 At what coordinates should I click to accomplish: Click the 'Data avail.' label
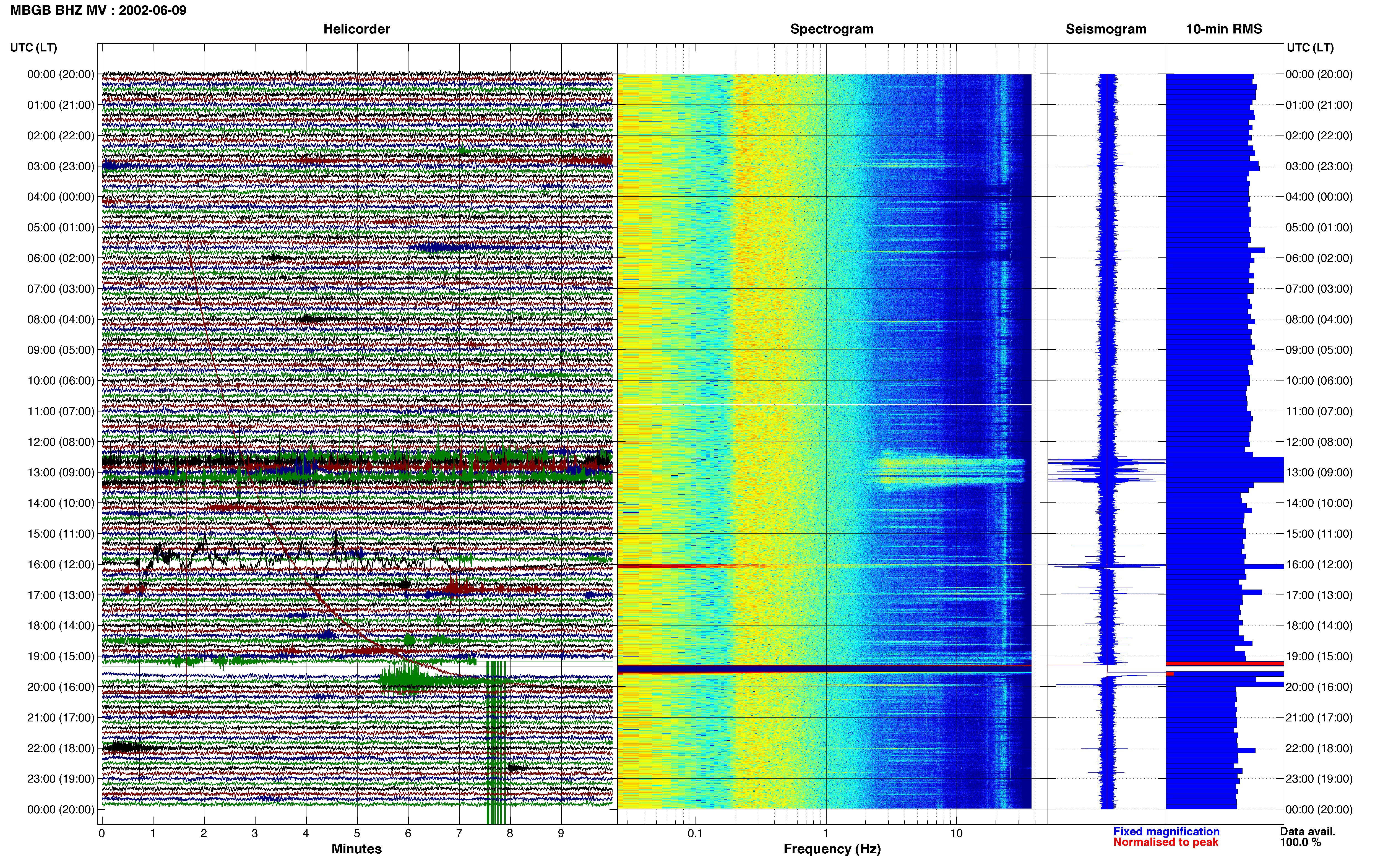click(x=1308, y=831)
